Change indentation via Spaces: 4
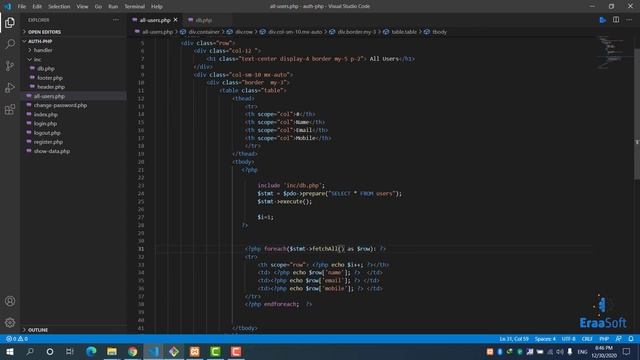This screenshot has width=640, height=360. (545, 339)
